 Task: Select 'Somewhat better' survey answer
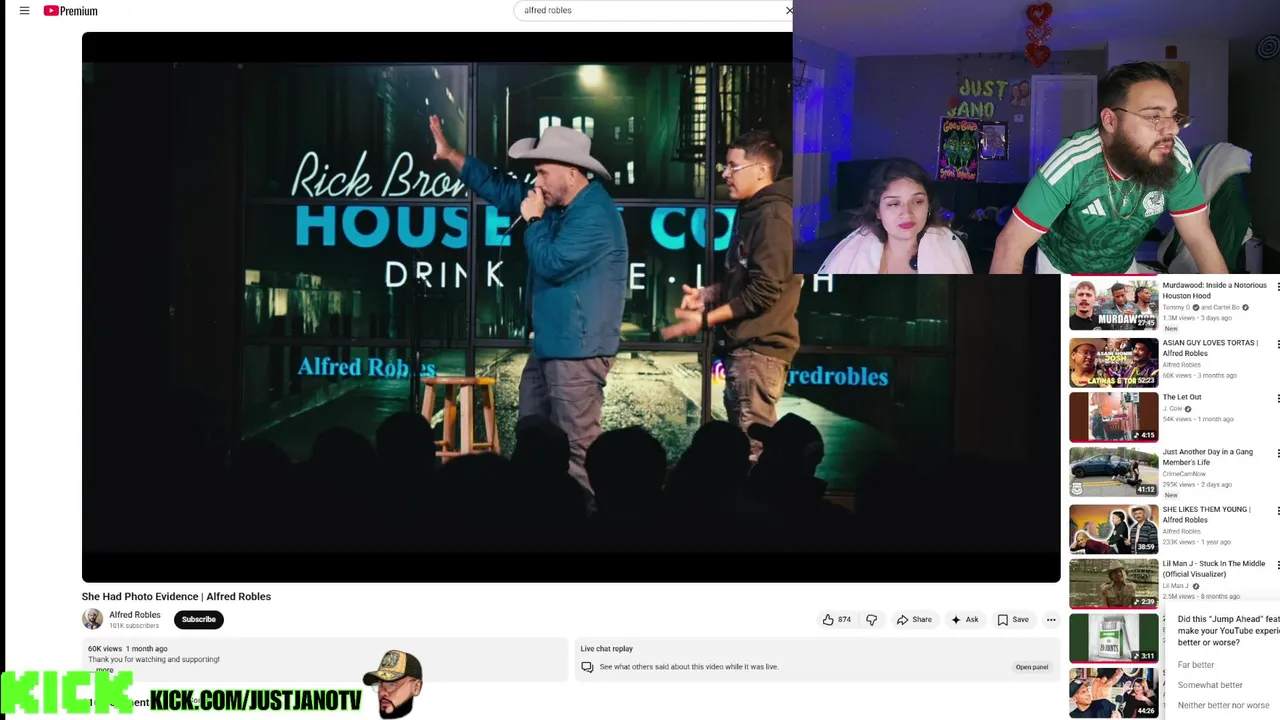[1210, 685]
